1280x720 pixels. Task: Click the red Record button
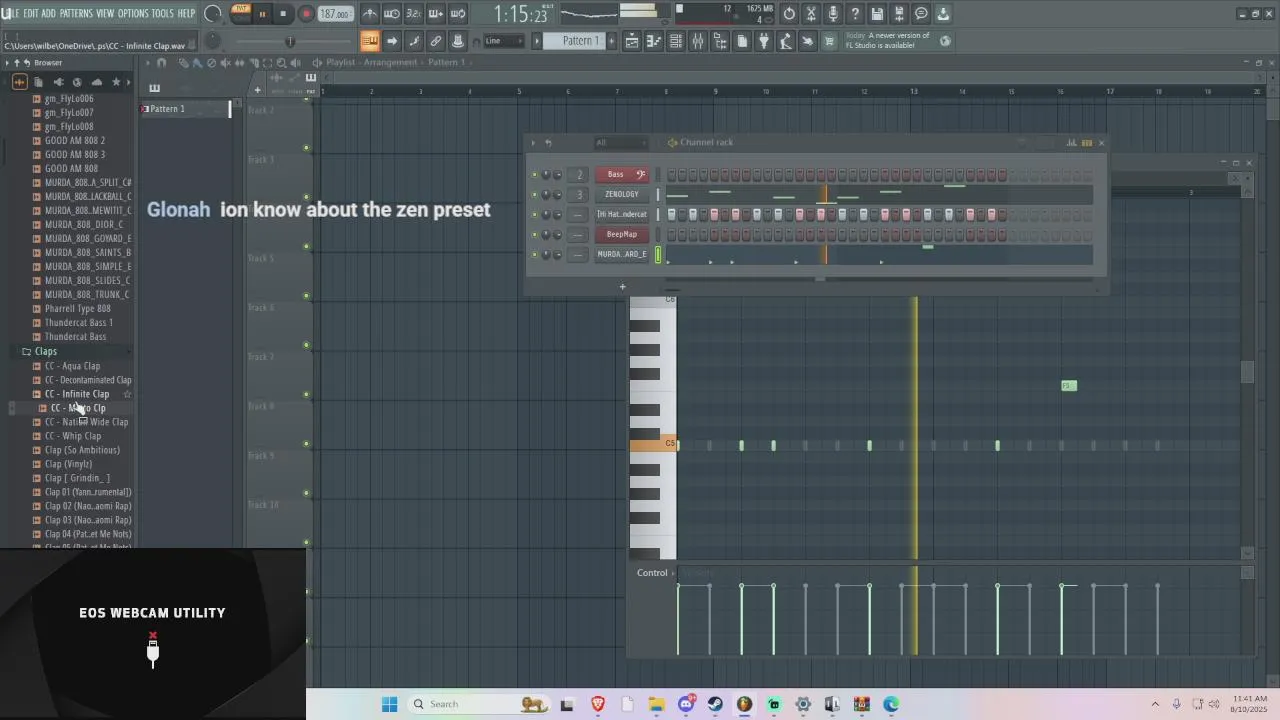306,14
